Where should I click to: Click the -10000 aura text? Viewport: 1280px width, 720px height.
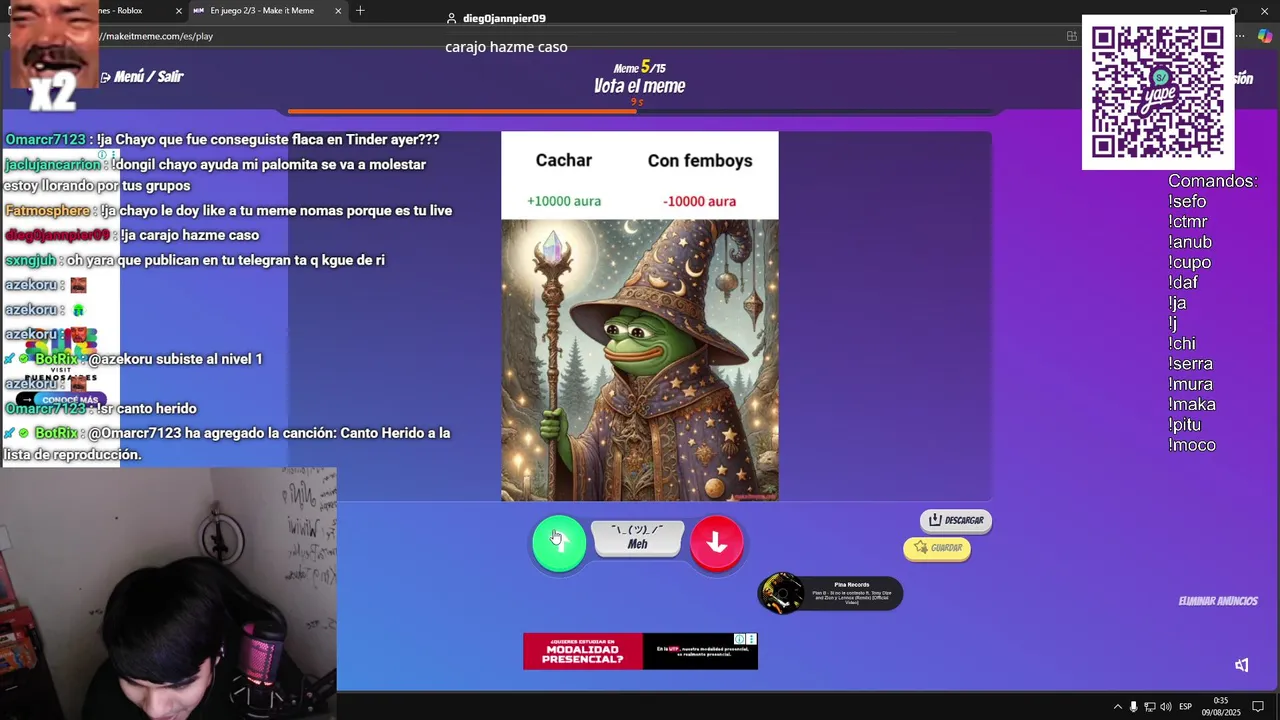[x=699, y=201]
